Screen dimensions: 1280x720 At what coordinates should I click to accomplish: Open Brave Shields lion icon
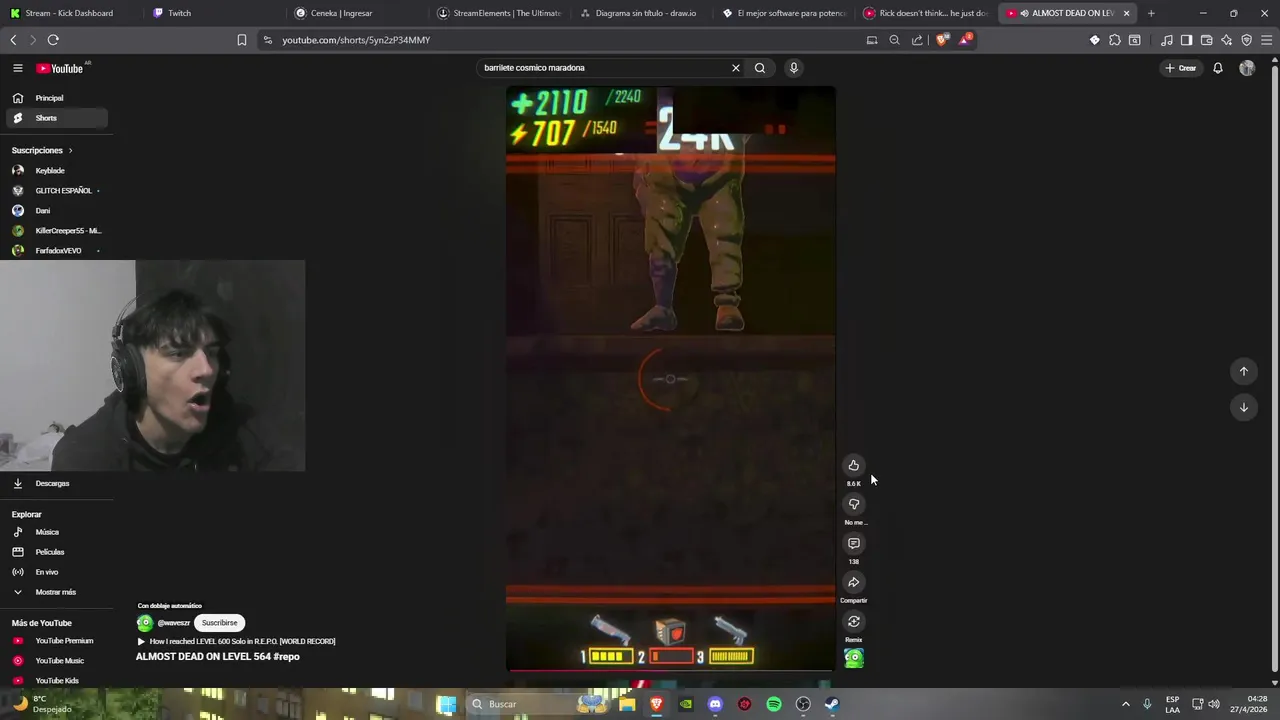point(942,40)
